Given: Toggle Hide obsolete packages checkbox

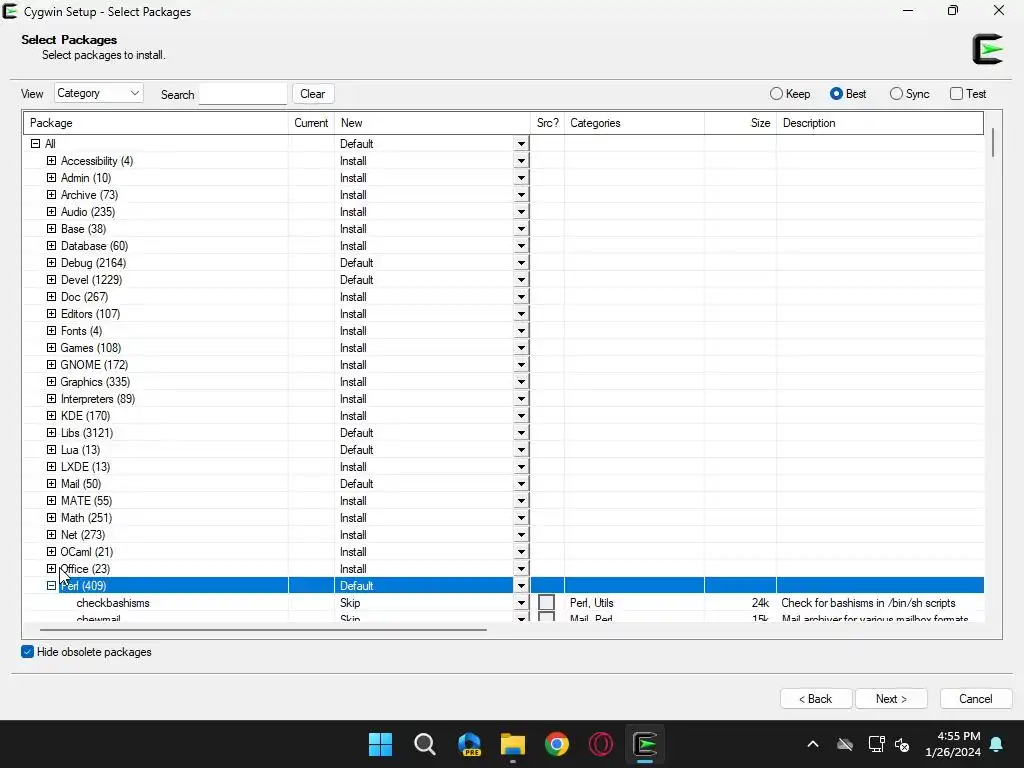Looking at the screenshot, I should [27, 652].
